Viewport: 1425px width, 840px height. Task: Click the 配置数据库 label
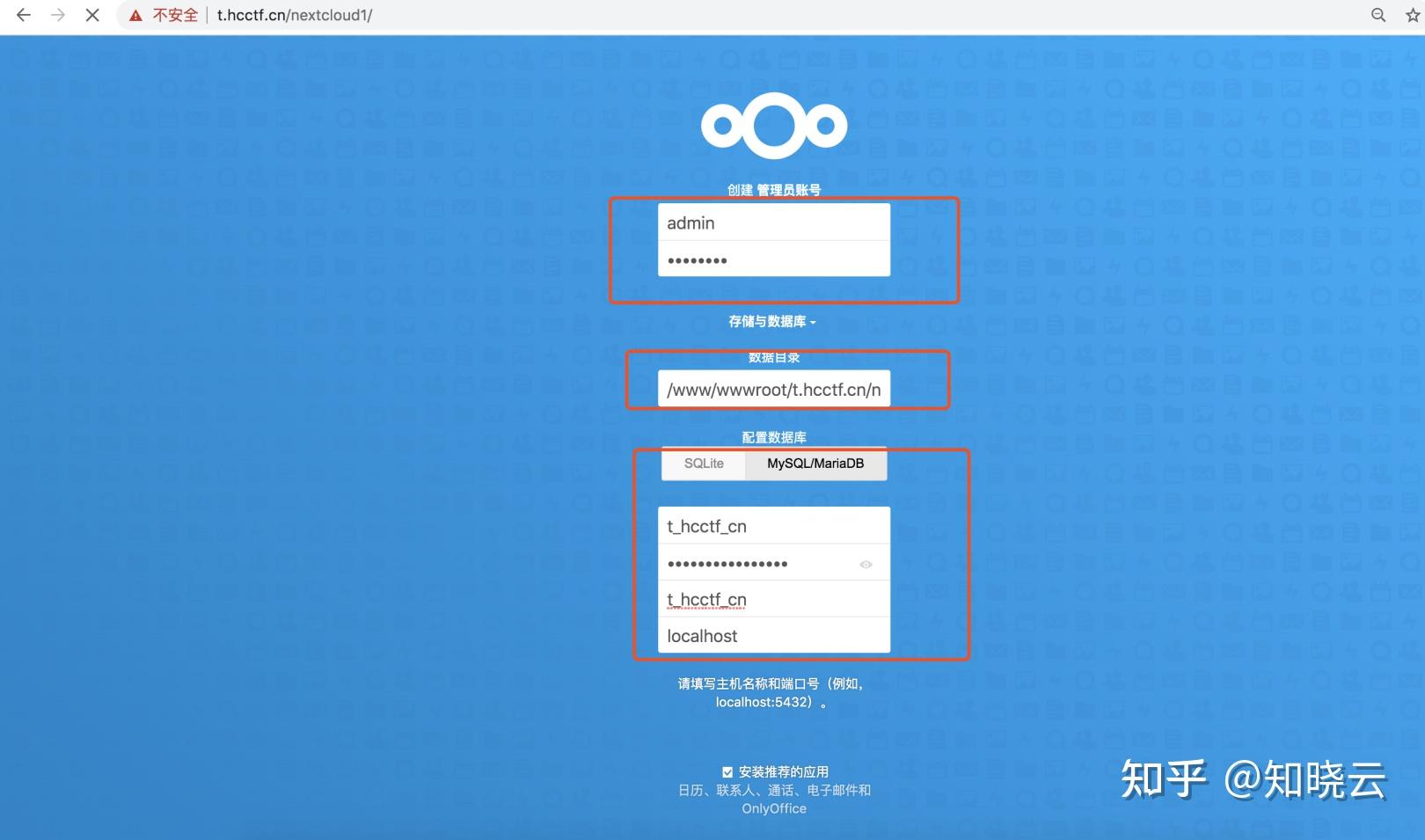(x=774, y=437)
